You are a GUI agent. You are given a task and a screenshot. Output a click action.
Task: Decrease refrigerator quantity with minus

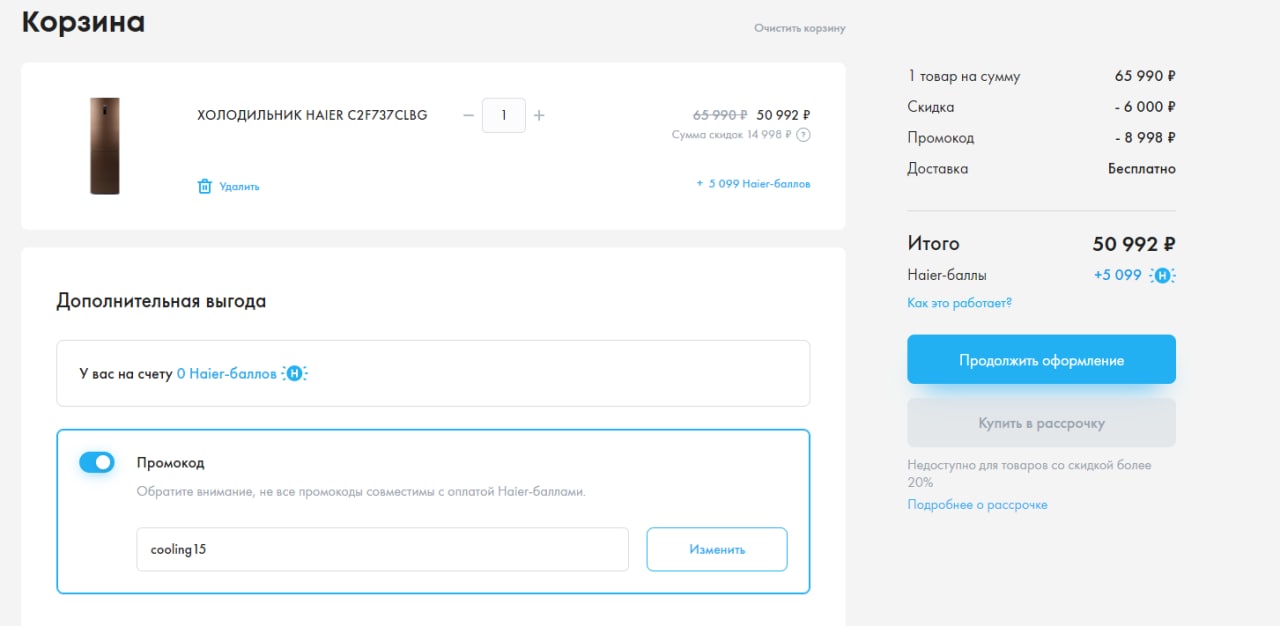tap(468, 115)
